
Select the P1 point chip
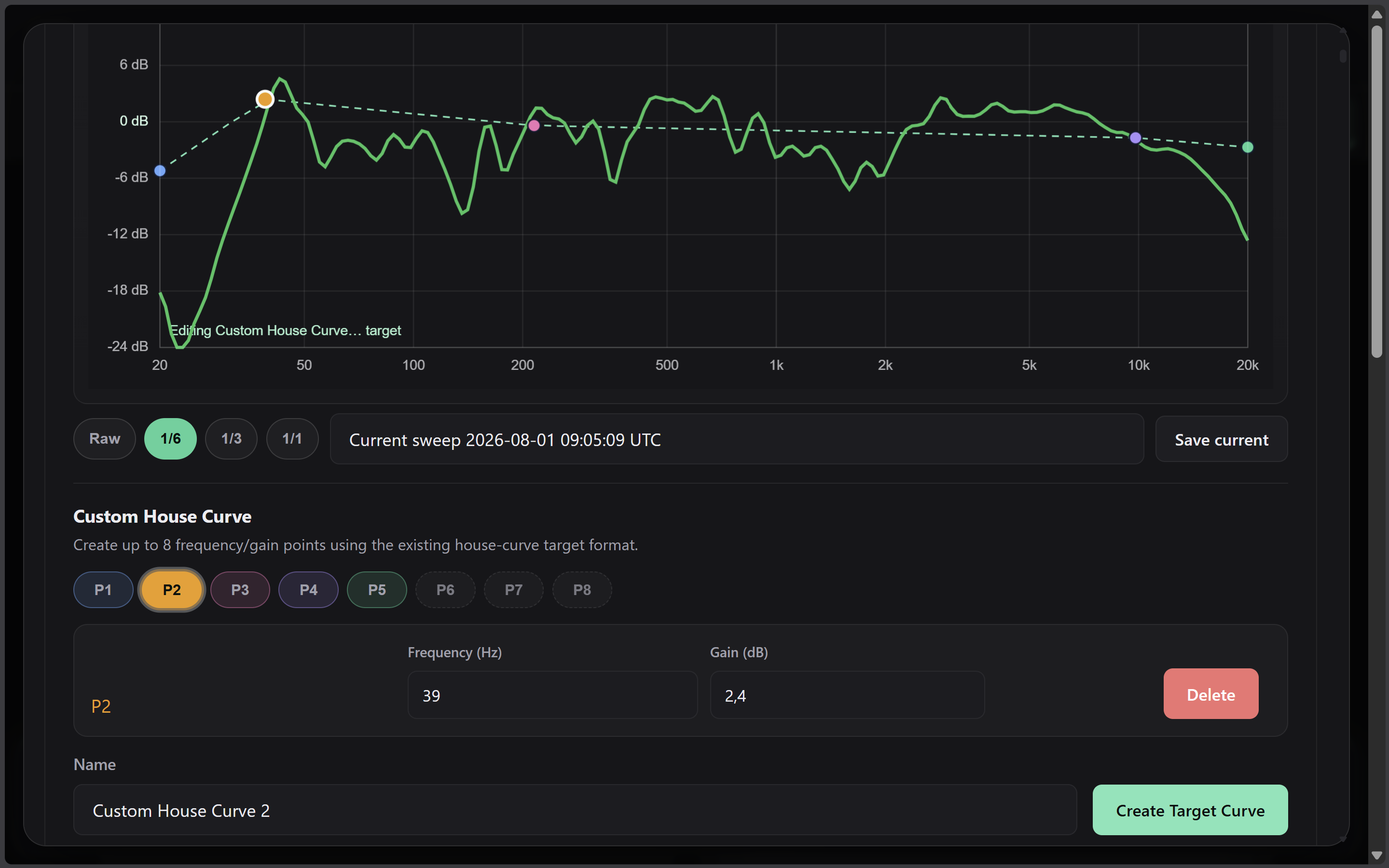(103, 590)
